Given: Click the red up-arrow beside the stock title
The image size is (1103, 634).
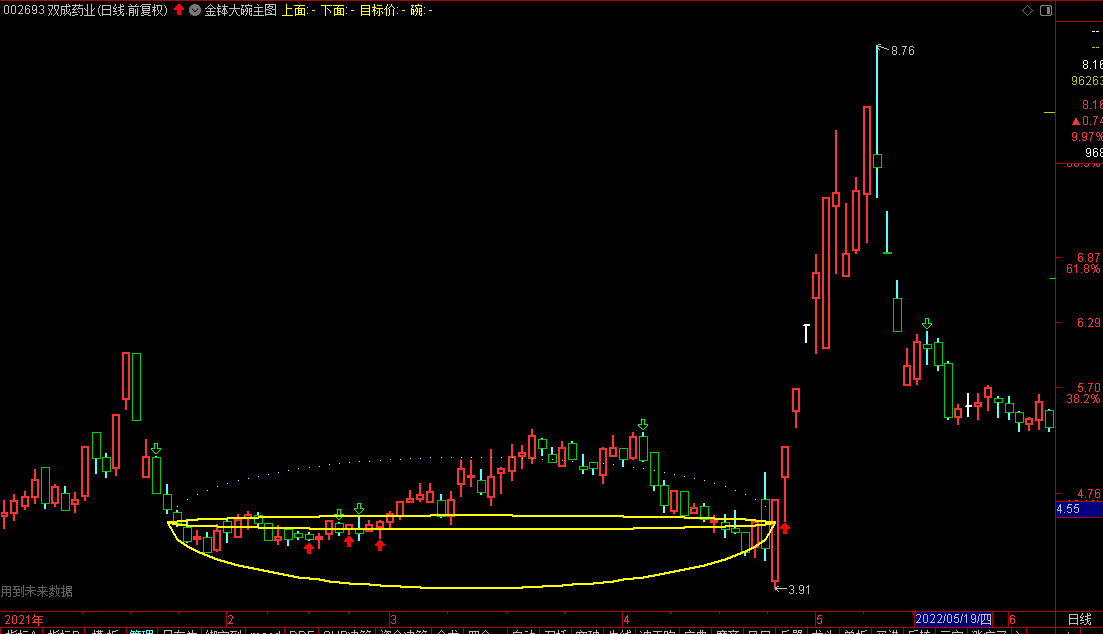Looking at the screenshot, I should click(179, 10).
